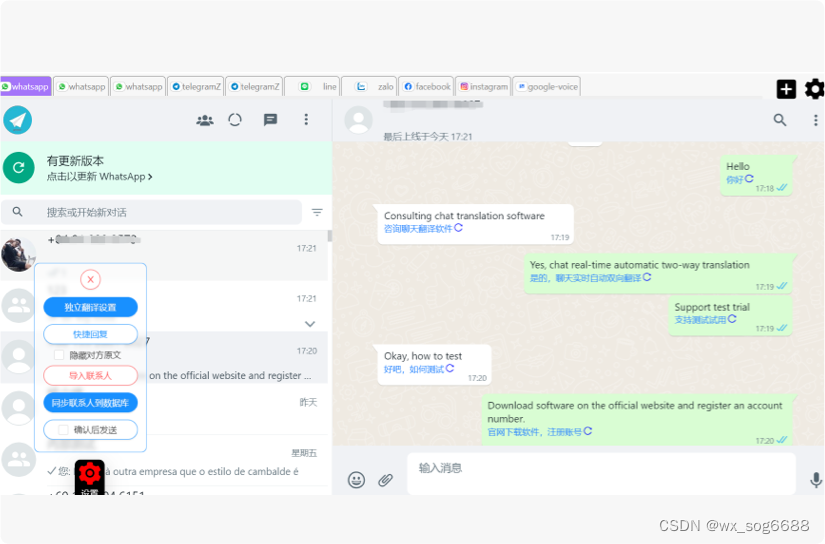
Task: Switch to the instagram tab
Action: tap(483, 87)
